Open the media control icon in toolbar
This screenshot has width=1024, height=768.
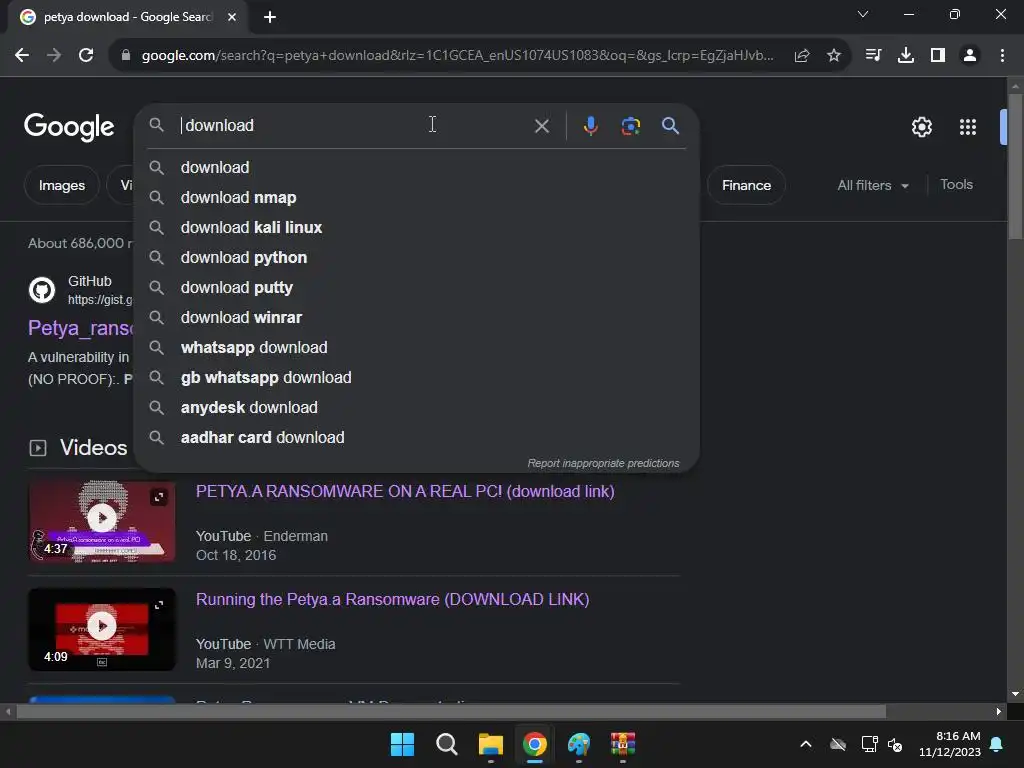pyautogui.click(x=873, y=56)
